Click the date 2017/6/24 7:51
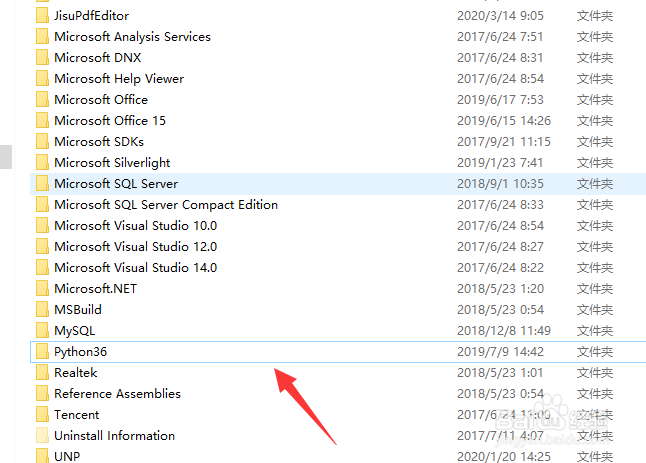Viewport: 646px width, 463px height. click(500, 37)
